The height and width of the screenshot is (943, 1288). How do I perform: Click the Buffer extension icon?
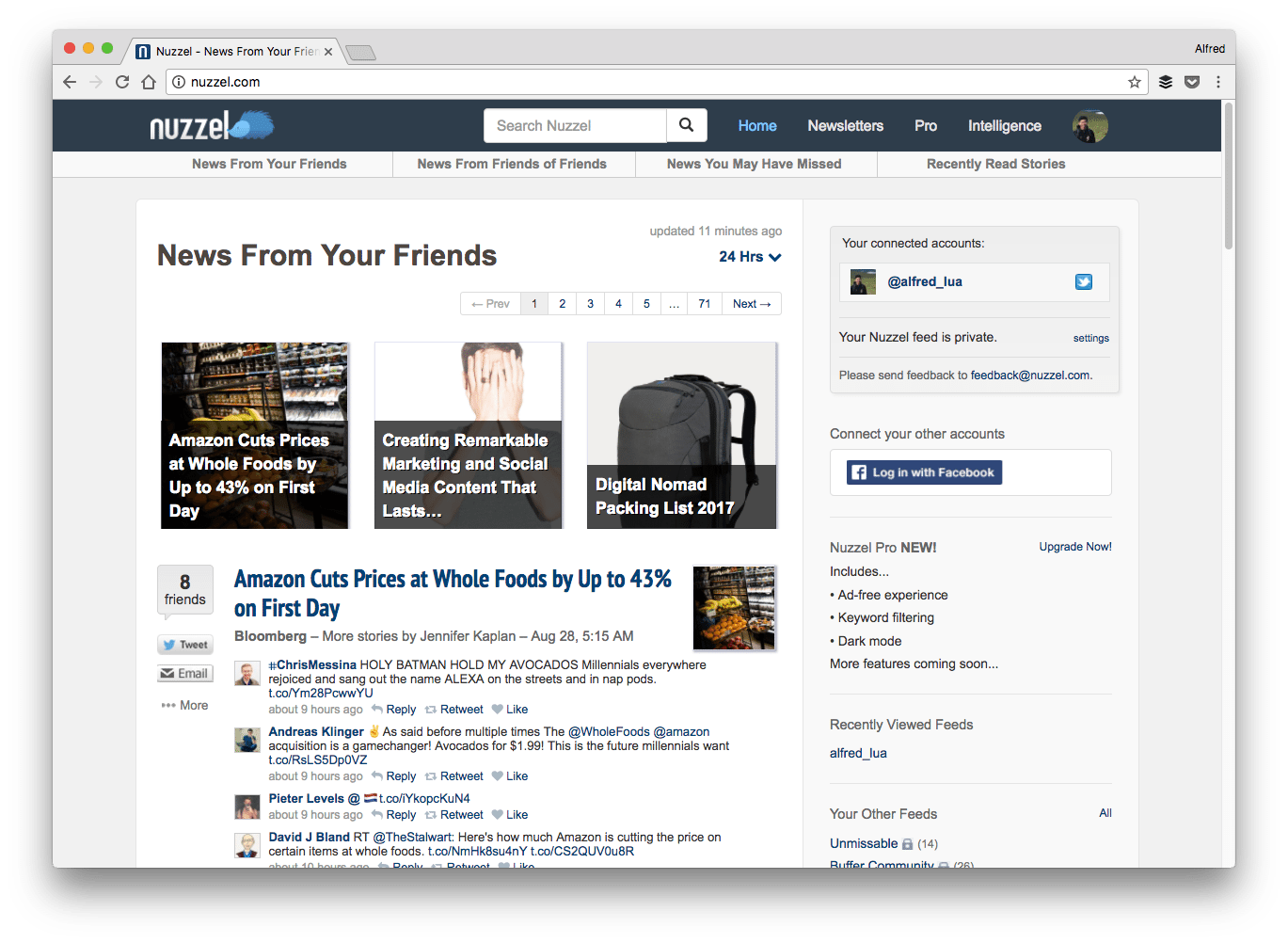pyautogui.click(x=1166, y=82)
